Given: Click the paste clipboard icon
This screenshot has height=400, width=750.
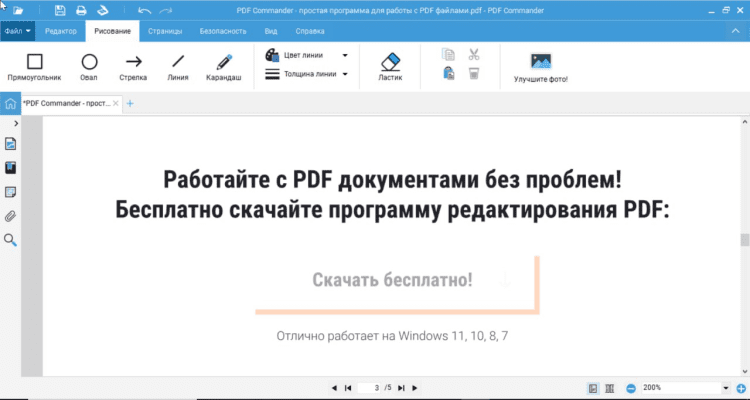Looking at the screenshot, I should click(448, 74).
